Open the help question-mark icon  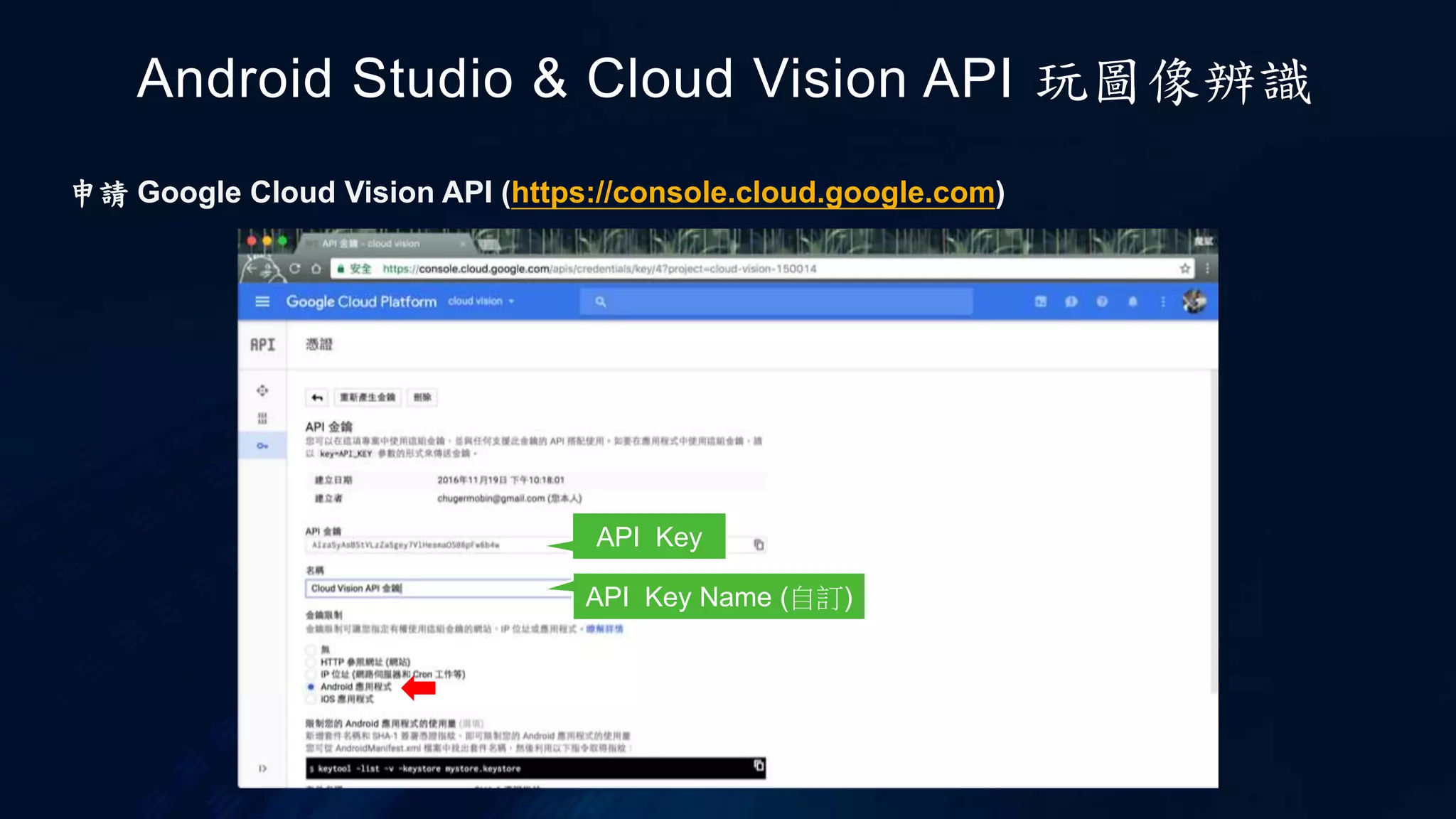1102,301
